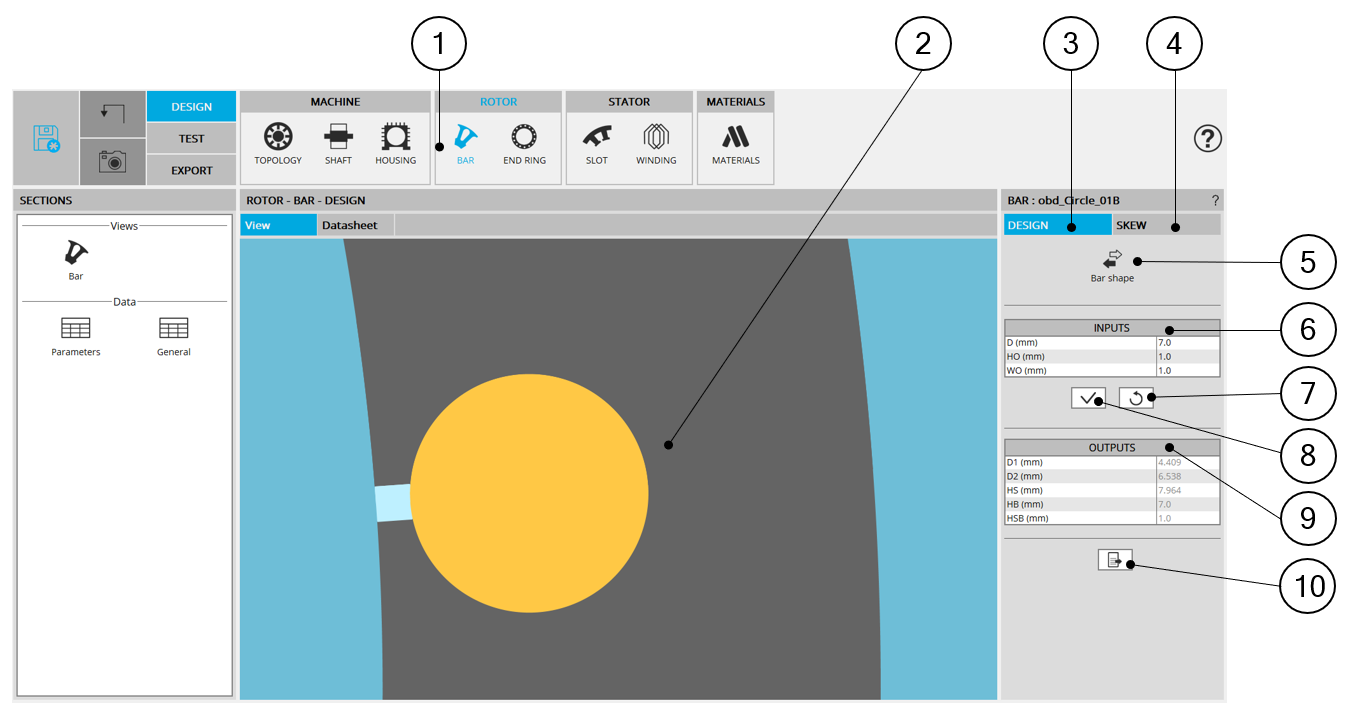Open the Parameters data table
Image resolution: width=1353 pixels, height=716 pixels.
click(76, 336)
